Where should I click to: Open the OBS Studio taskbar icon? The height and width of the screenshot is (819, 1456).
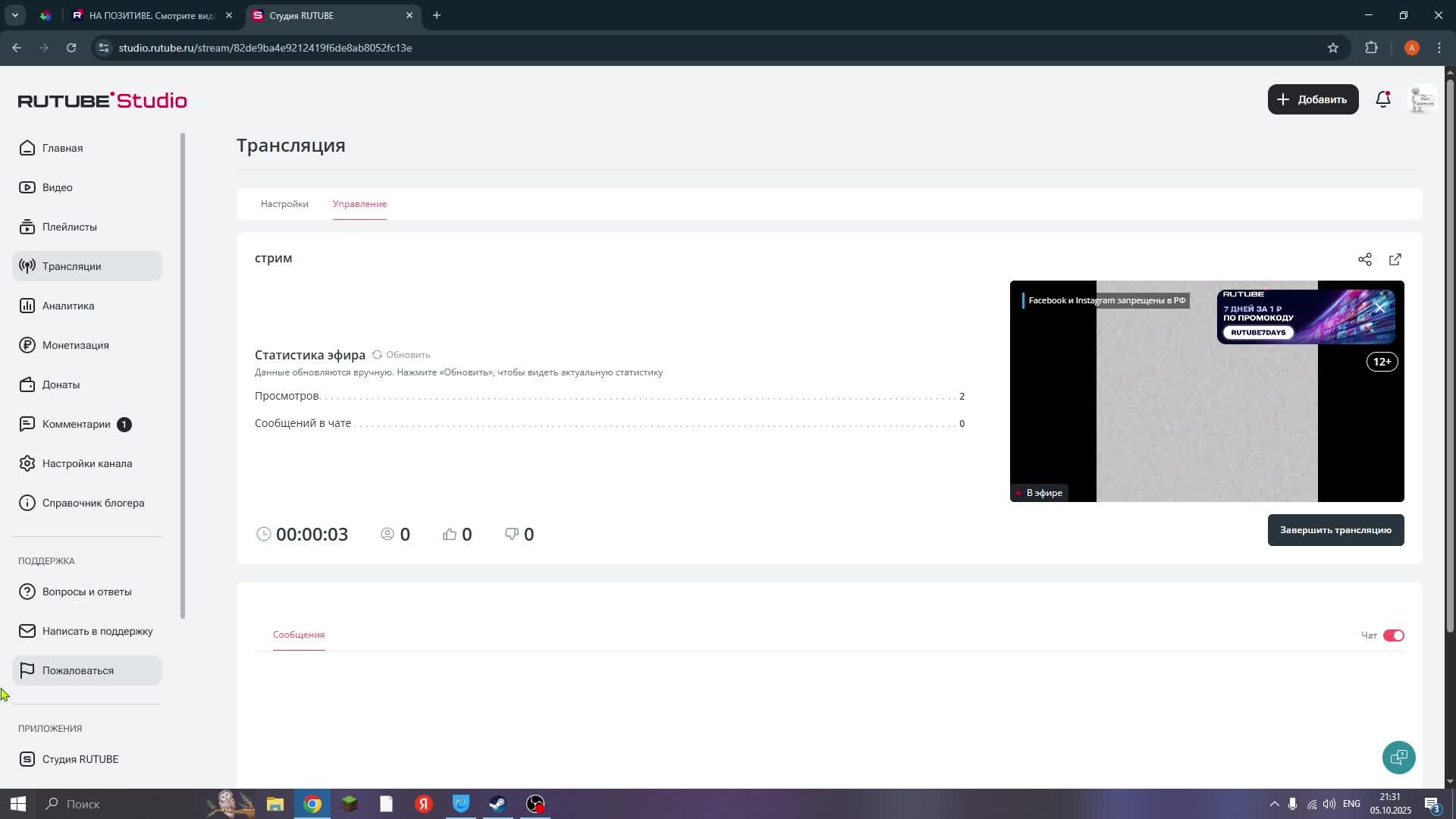pyautogui.click(x=535, y=804)
